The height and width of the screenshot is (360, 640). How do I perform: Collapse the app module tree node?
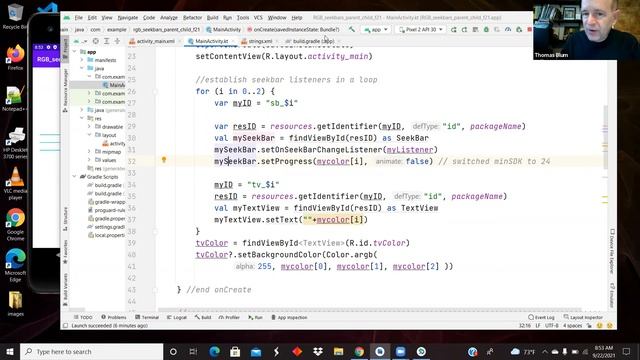[x=75, y=52]
